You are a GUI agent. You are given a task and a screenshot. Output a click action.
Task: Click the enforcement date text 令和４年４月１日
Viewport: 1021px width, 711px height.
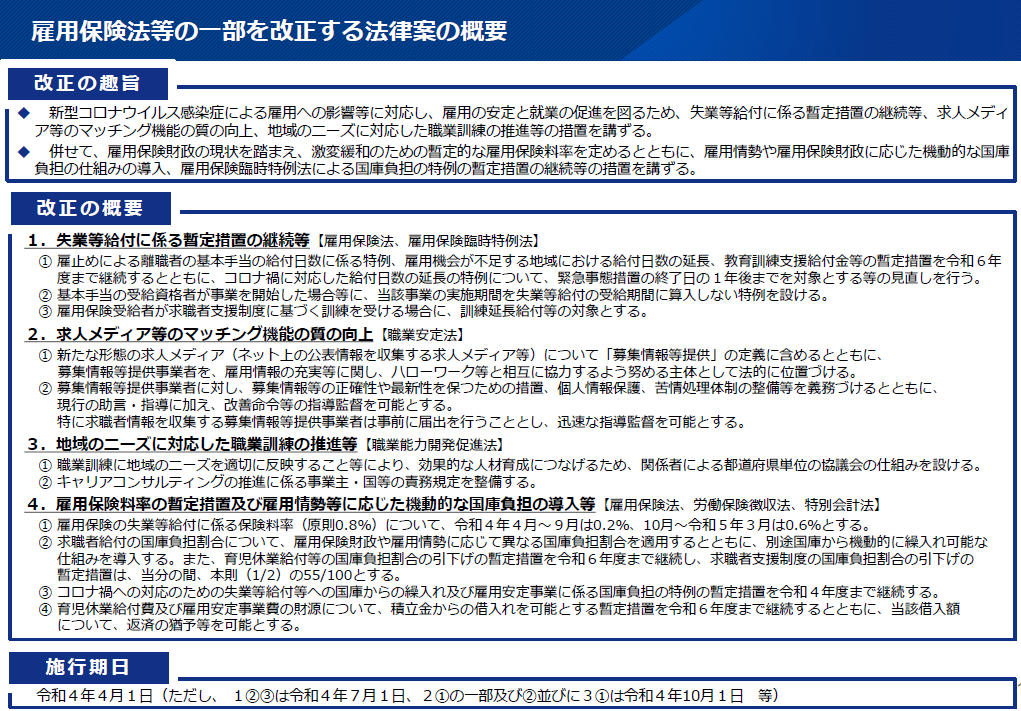click(x=95, y=695)
